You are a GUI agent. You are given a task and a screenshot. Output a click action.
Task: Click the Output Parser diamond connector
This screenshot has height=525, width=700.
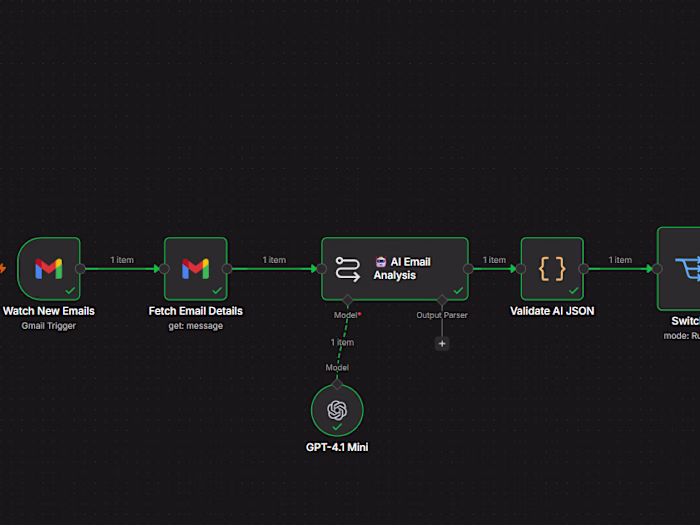[442, 300]
